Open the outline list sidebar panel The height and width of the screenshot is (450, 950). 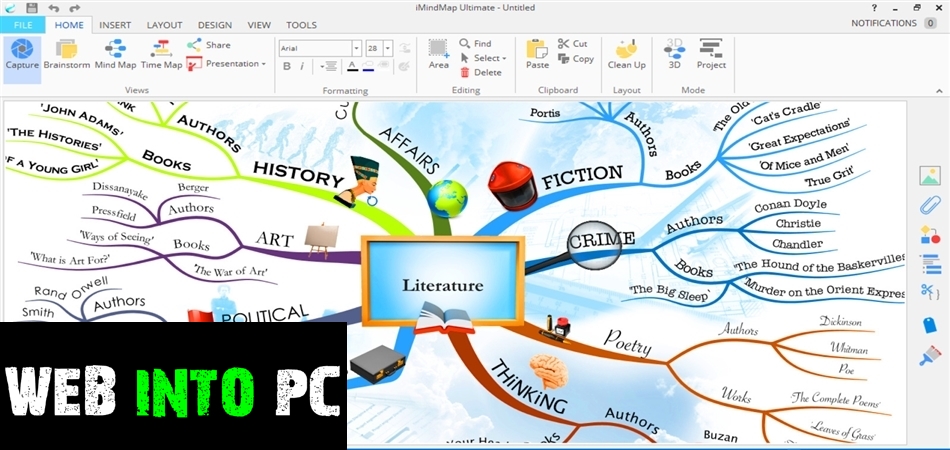pyautogui.click(x=929, y=263)
